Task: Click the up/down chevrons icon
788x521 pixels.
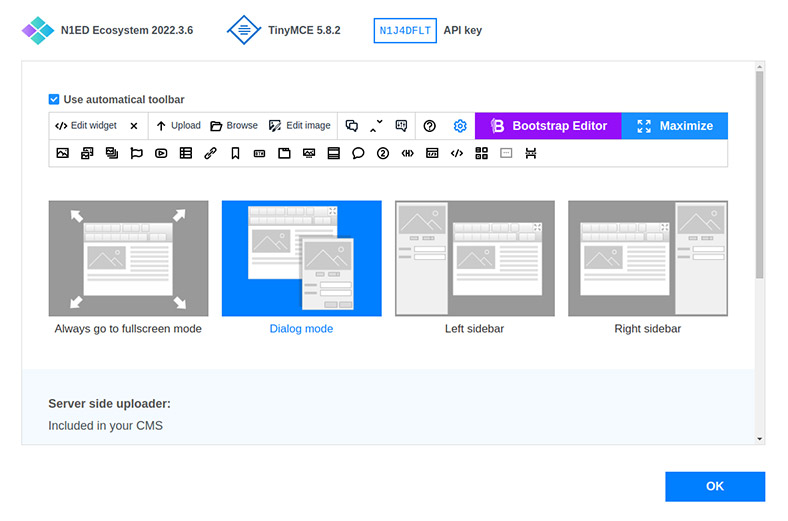Action: click(376, 126)
